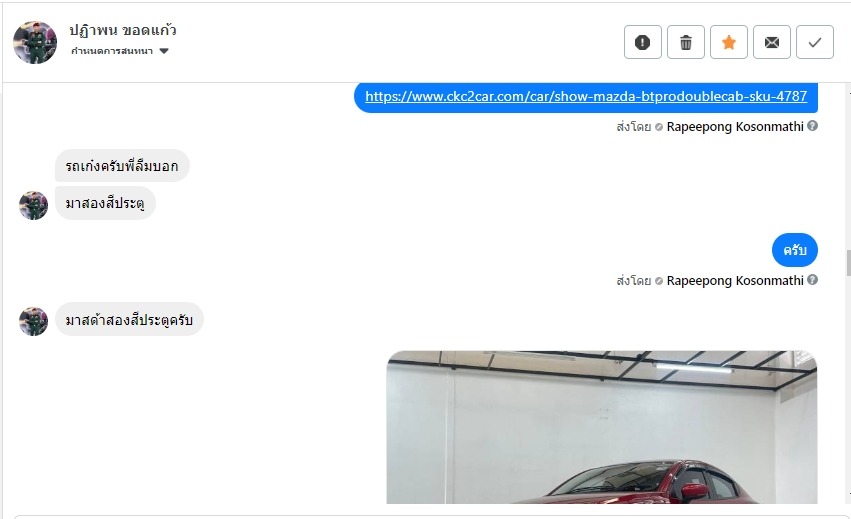The image size is (851, 519).
Task: Open the red car photo attachment
Action: point(602,427)
